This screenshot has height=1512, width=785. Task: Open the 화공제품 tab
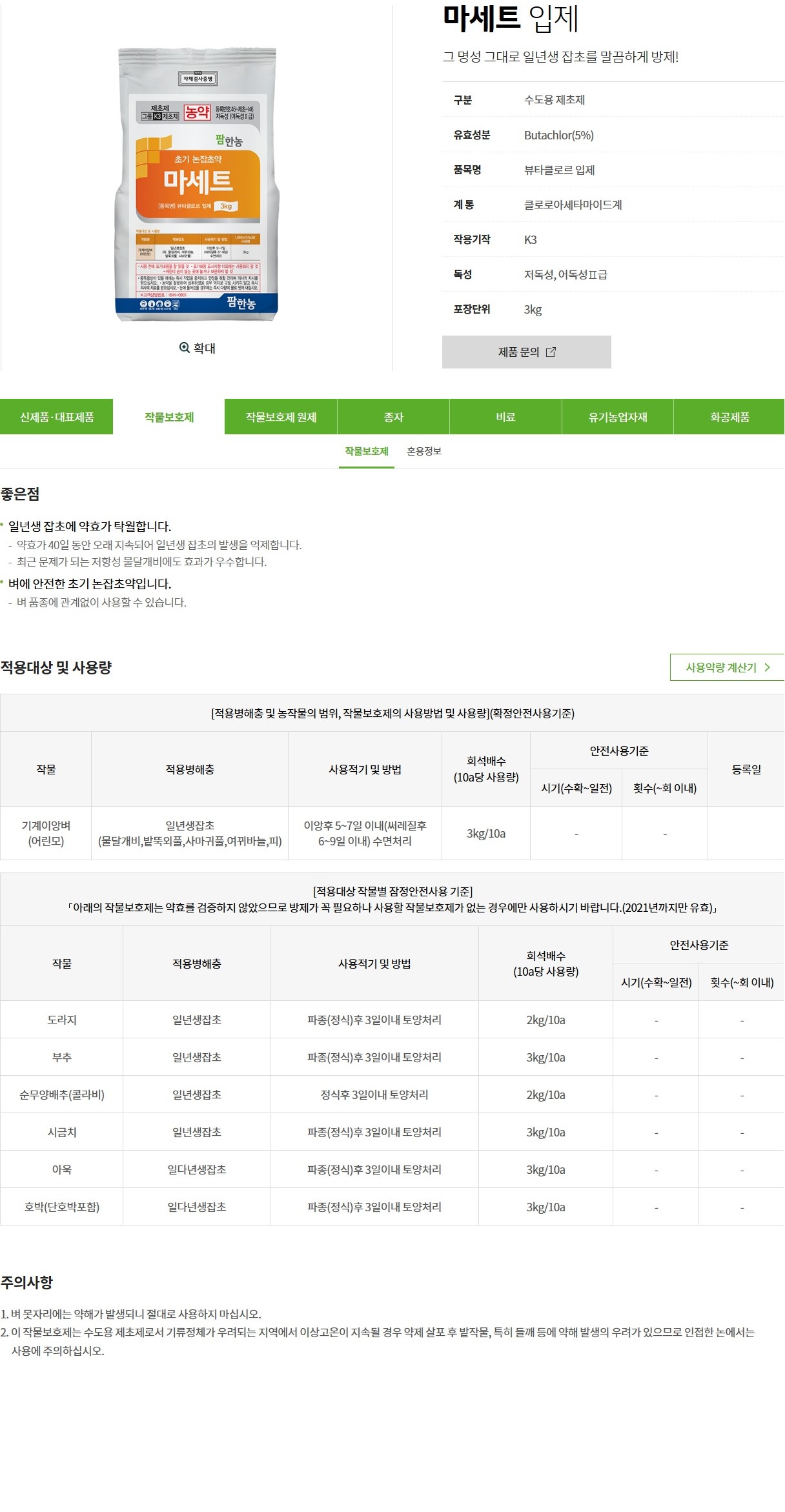pos(729,417)
